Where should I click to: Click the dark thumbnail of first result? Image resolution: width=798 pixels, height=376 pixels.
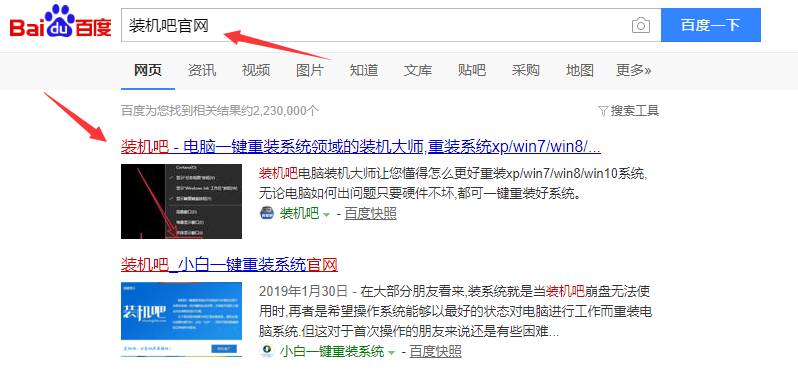pyautogui.click(x=181, y=201)
